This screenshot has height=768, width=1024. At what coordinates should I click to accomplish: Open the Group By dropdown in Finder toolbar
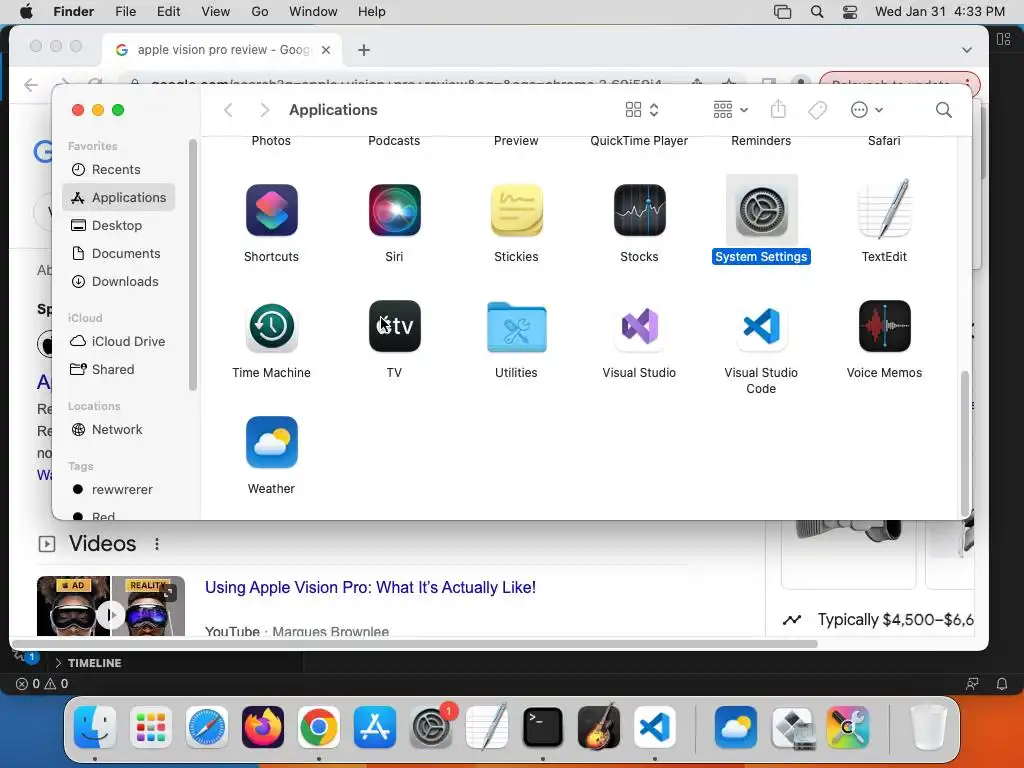point(730,110)
